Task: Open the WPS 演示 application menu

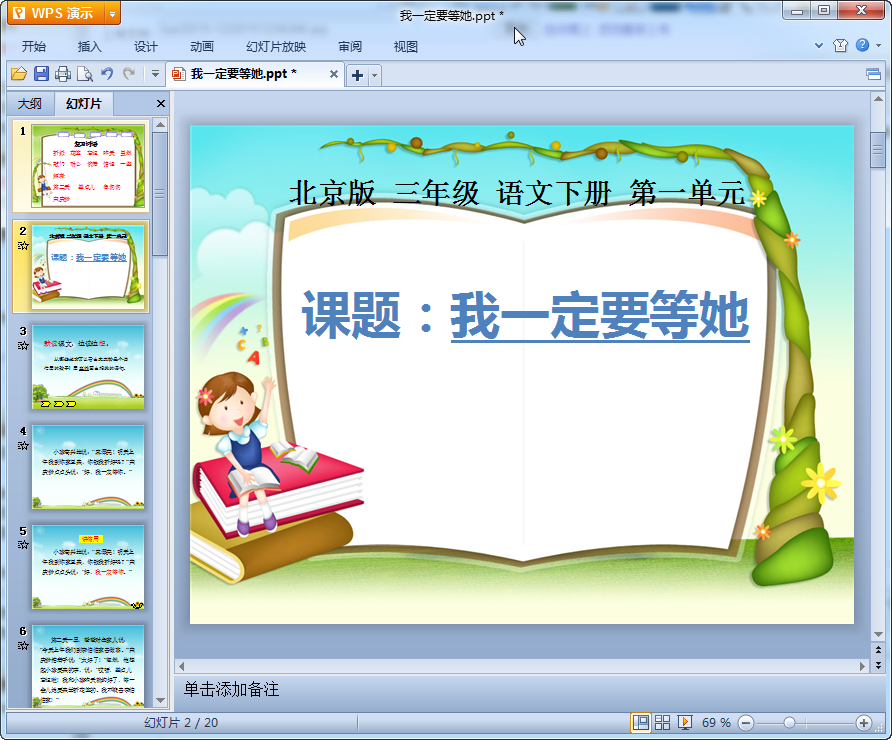Action: [56, 13]
